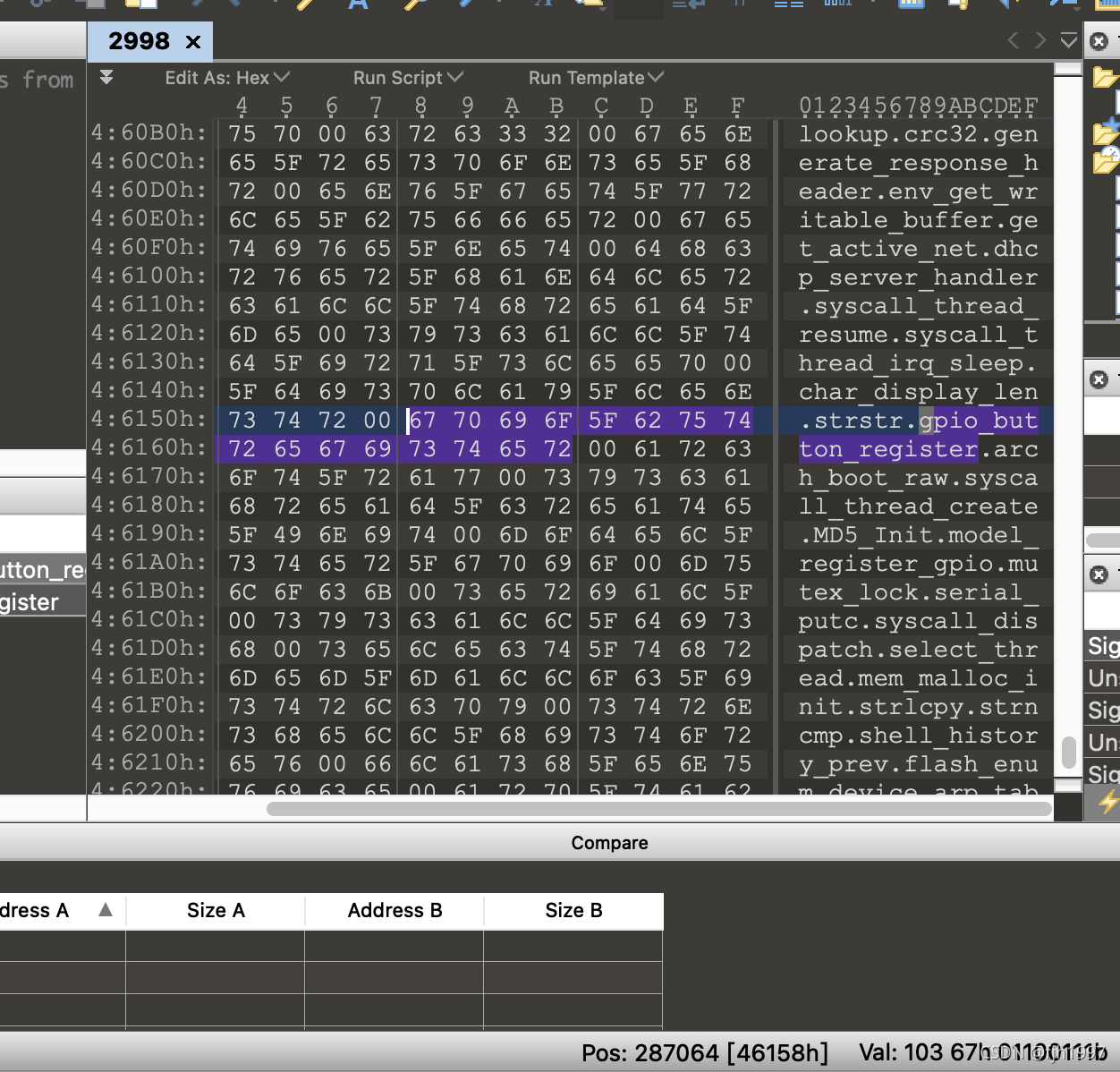Click the sort arrow in Address A header
Image resolution: width=1120 pixels, height=1072 pixels.
[x=106, y=910]
